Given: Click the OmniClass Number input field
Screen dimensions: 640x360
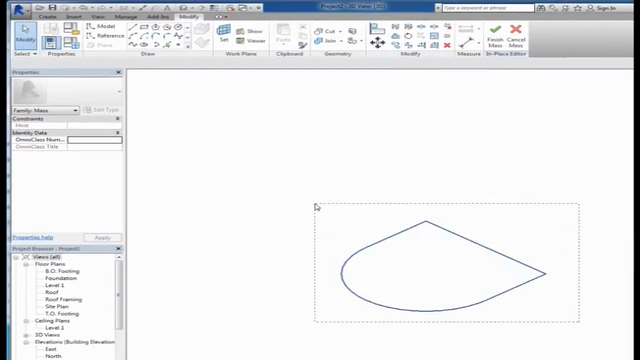Looking at the screenshot, I should click(95, 140).
